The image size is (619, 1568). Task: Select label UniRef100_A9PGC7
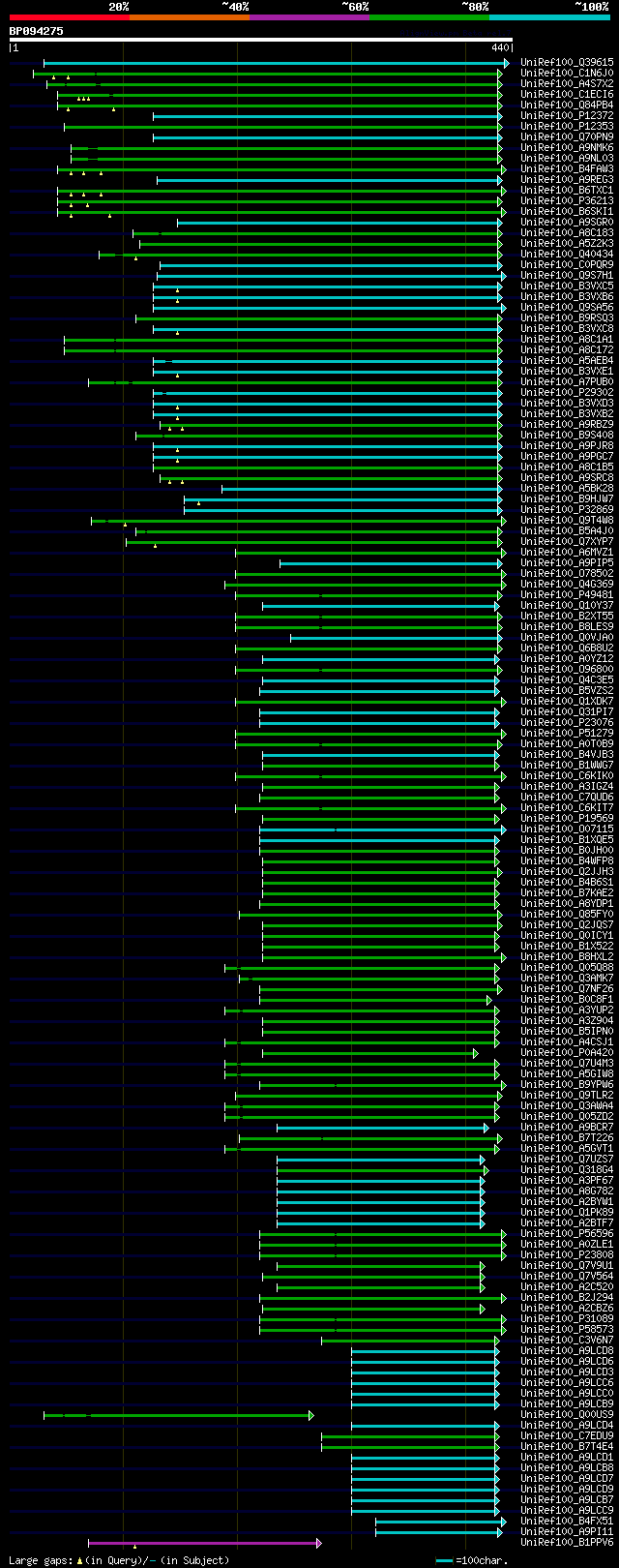click(x=567, y=456)
